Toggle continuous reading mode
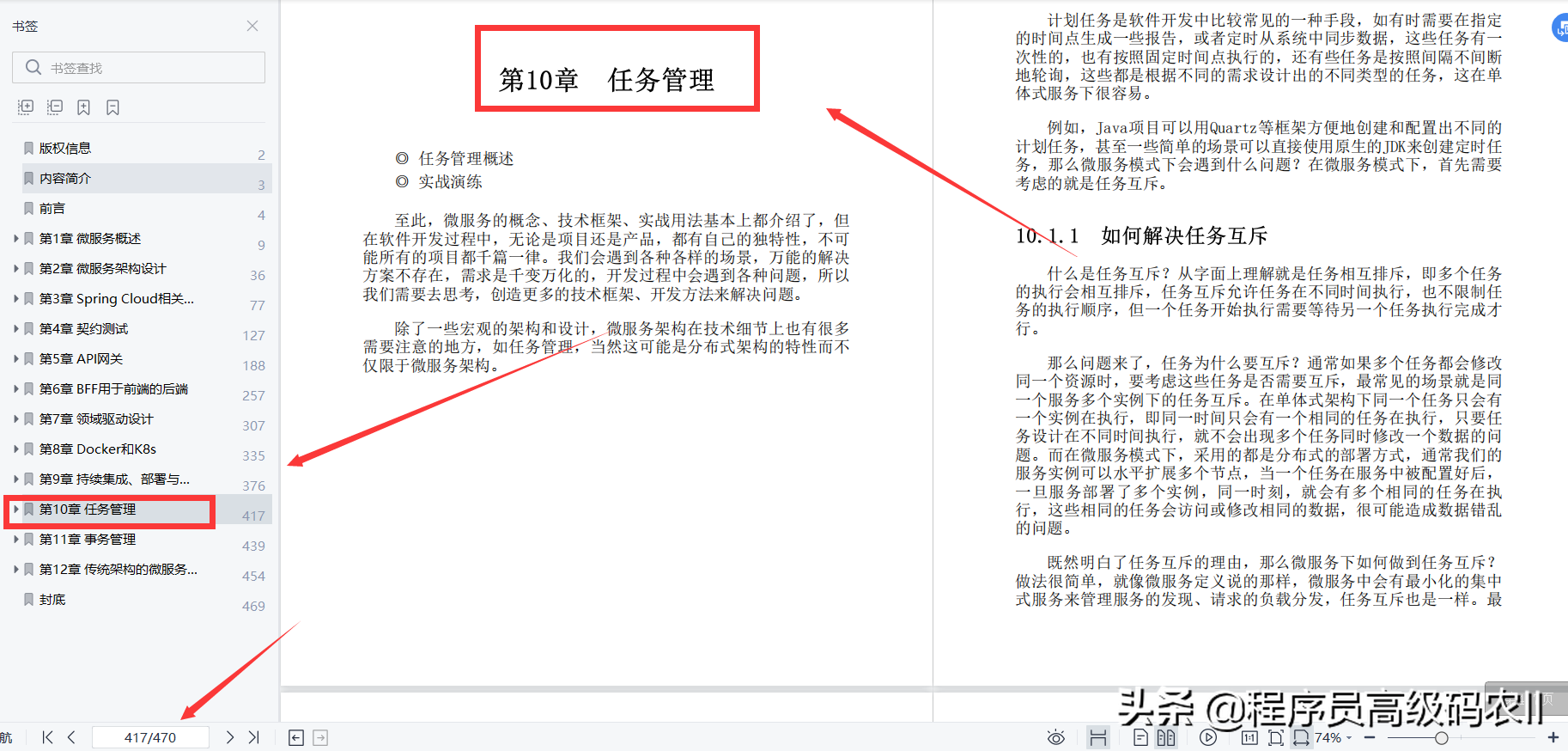 1097,737
